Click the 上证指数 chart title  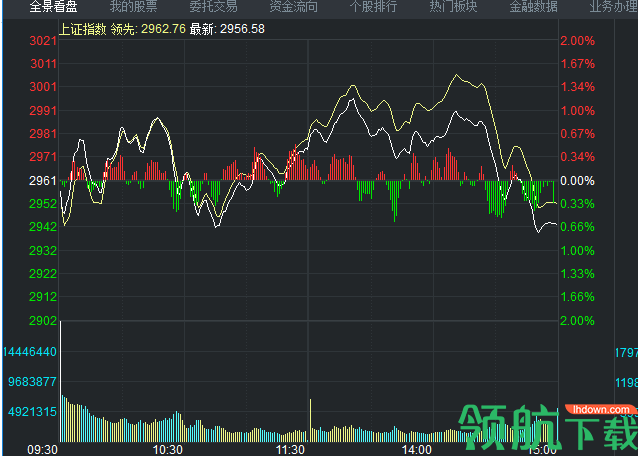click(x=83, y=29)
